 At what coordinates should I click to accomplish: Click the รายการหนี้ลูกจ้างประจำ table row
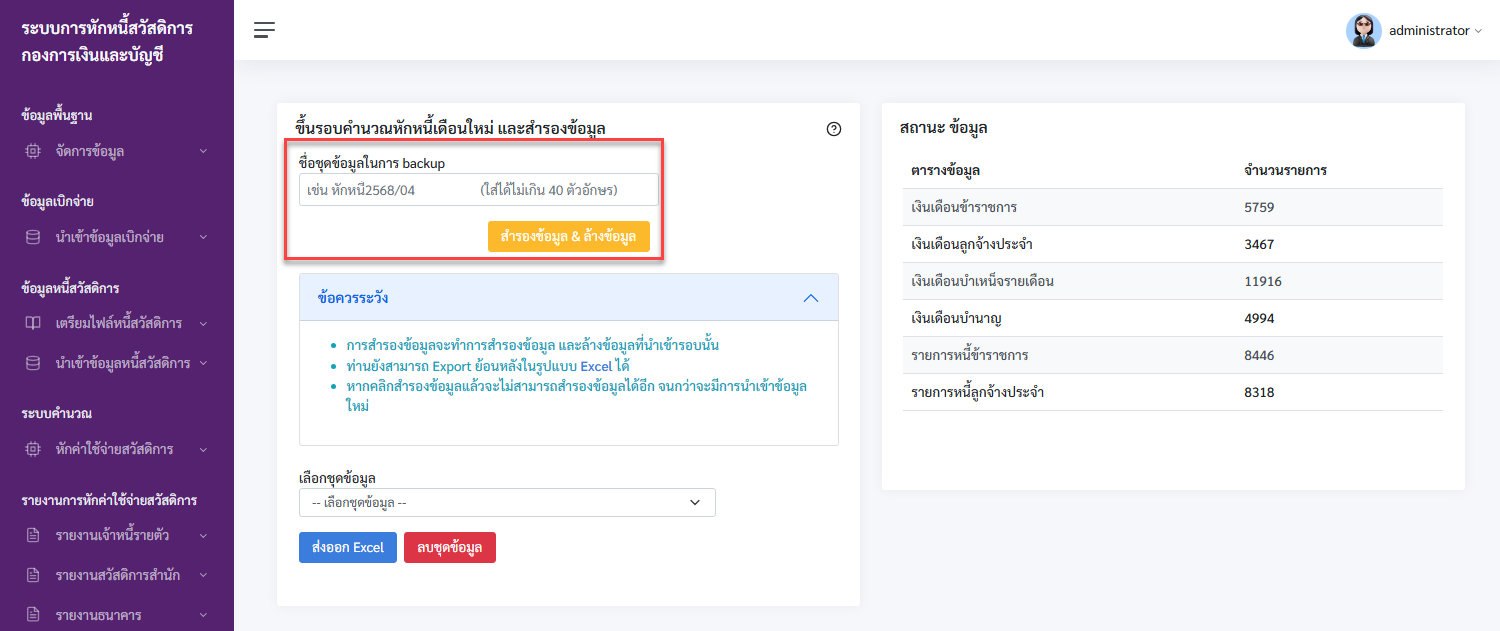point(1172,392)
